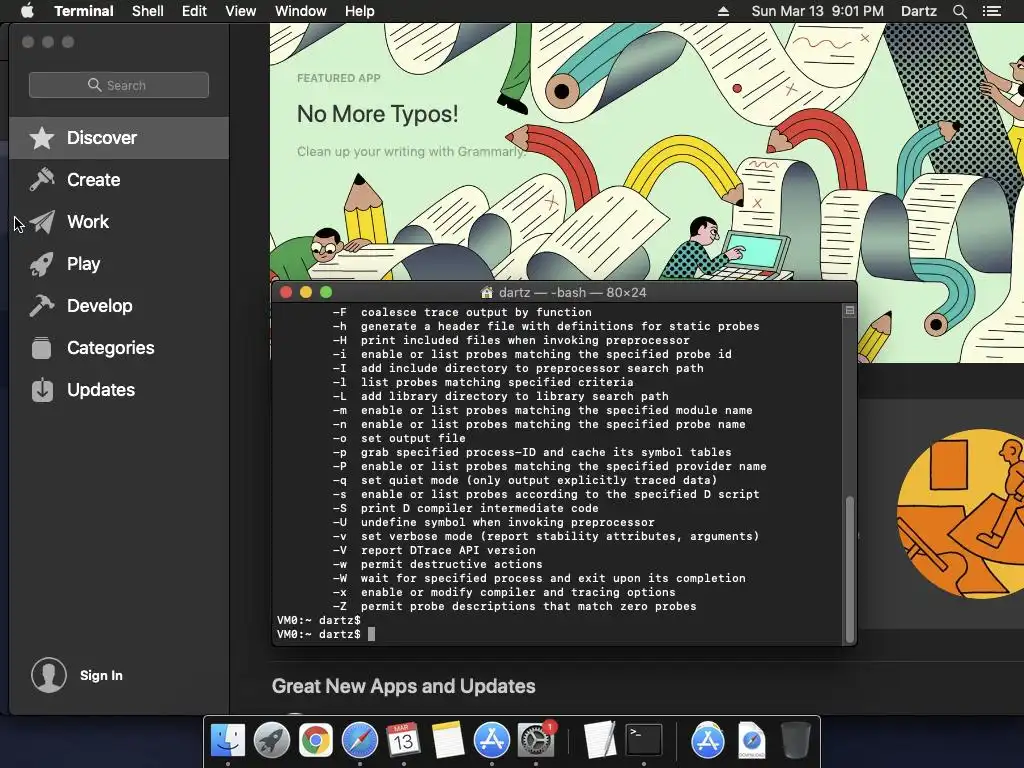This screenshot has height=768, width=1024.
Task: Open the App Store icon next to Trash side
Action: click(707, 741)
